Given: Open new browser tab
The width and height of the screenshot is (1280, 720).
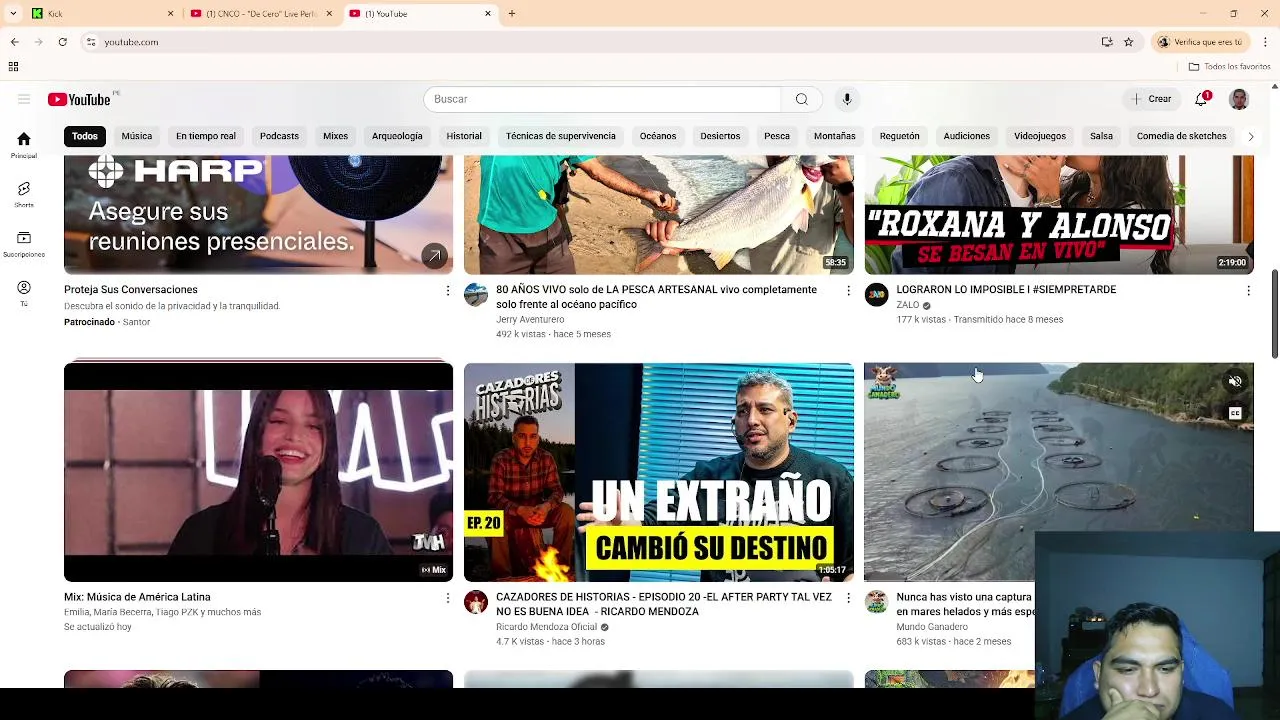Looking at the screenshot, I should tap(511, 14).
